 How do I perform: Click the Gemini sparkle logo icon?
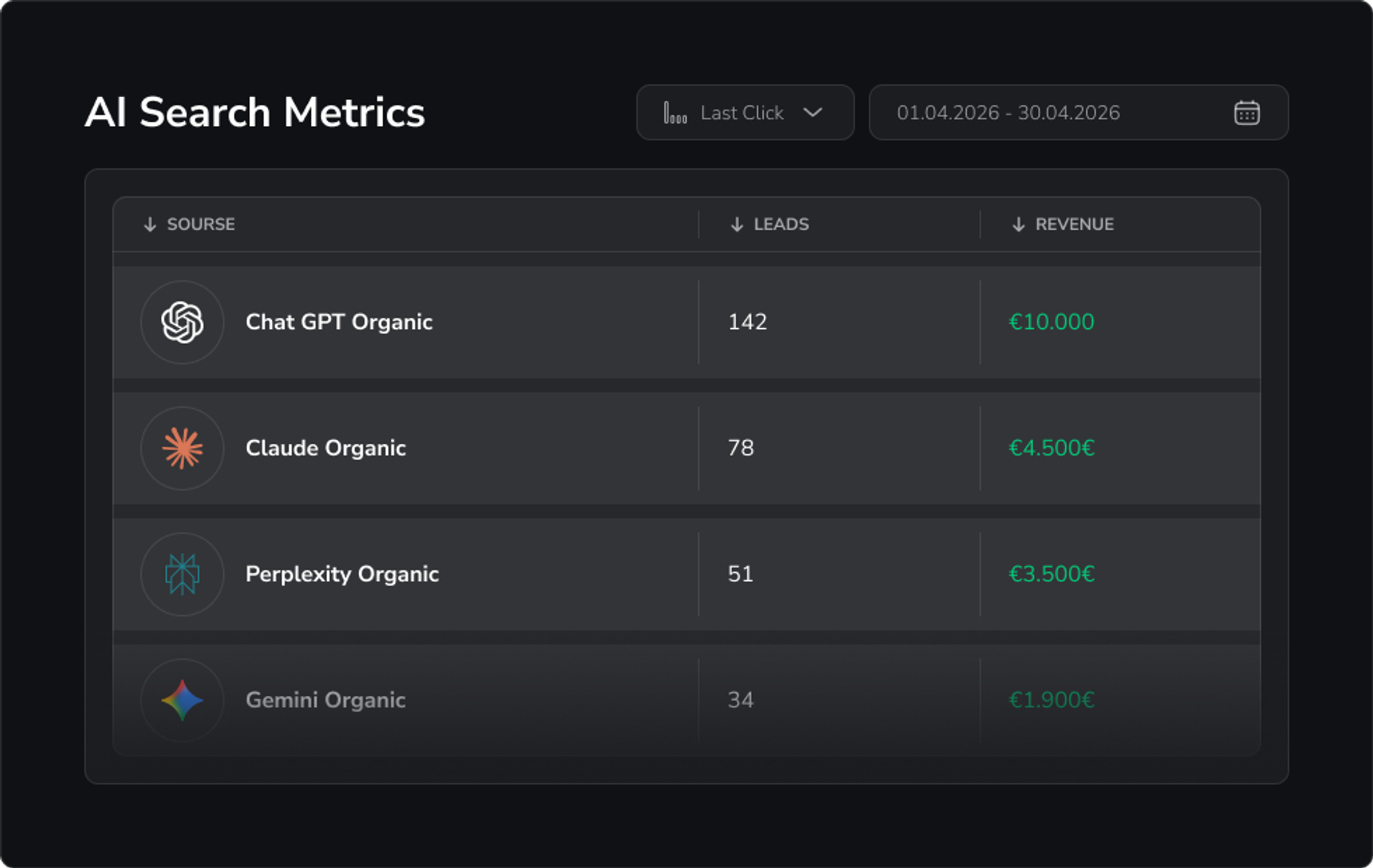182,700
